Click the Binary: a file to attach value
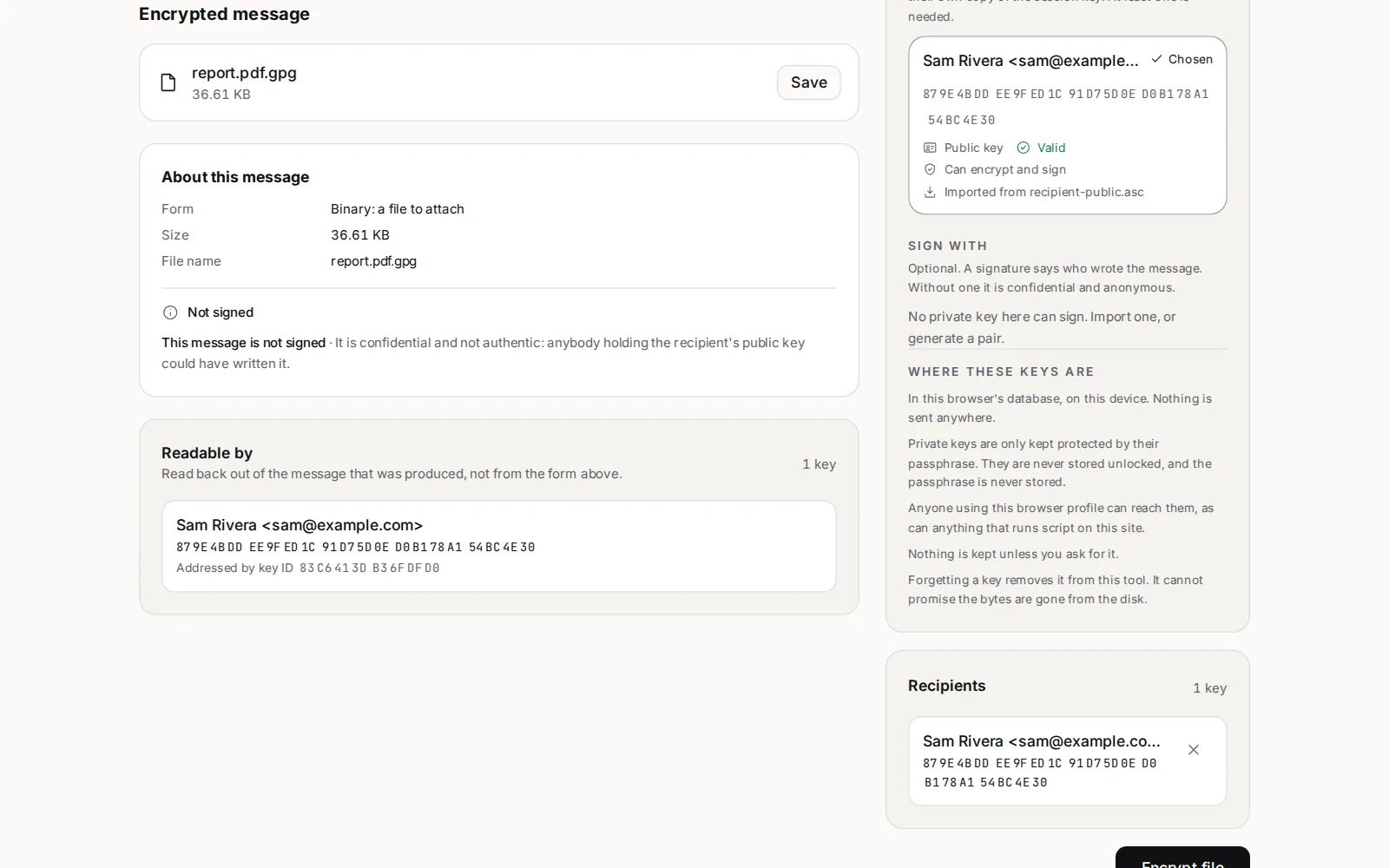Viewport: 1389px width, 868px height. (x=397, y=209)
